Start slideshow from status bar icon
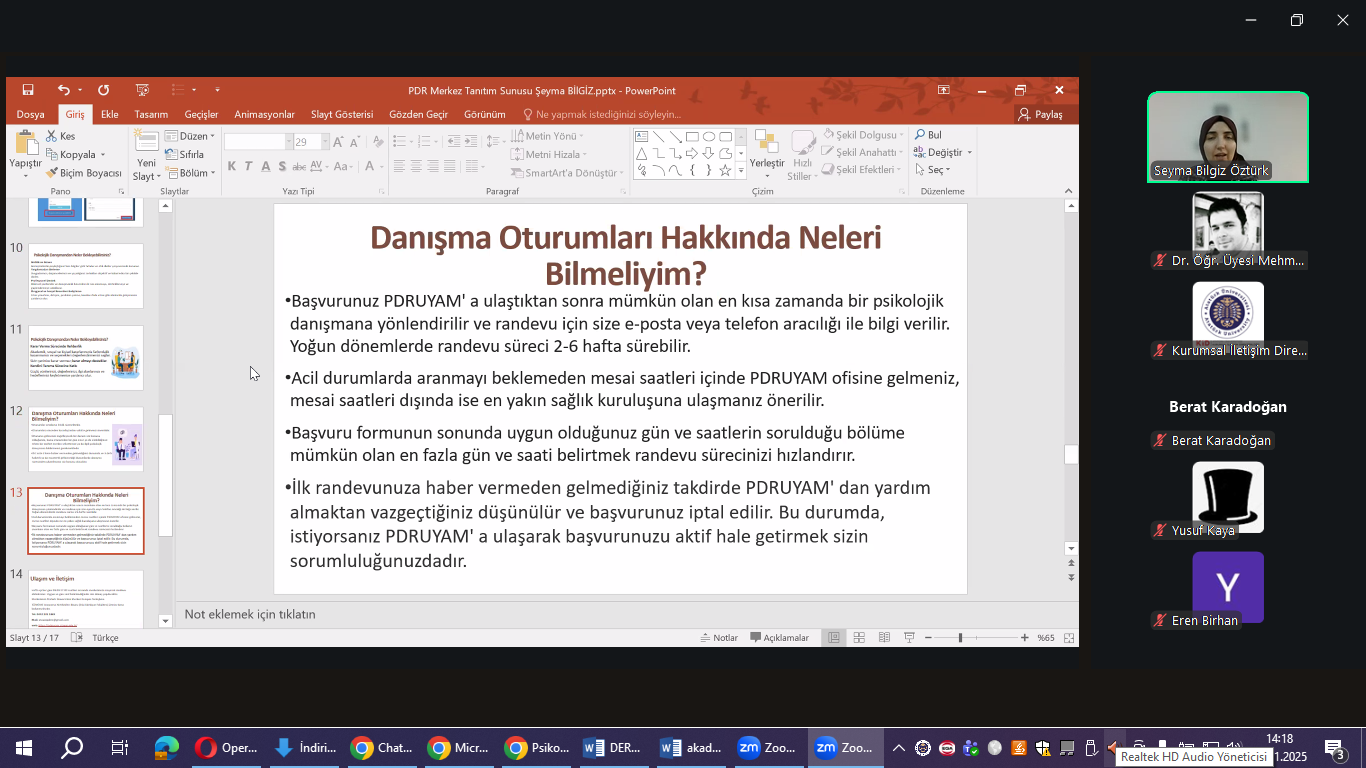 pyautogui.click(x=909, y=638)
